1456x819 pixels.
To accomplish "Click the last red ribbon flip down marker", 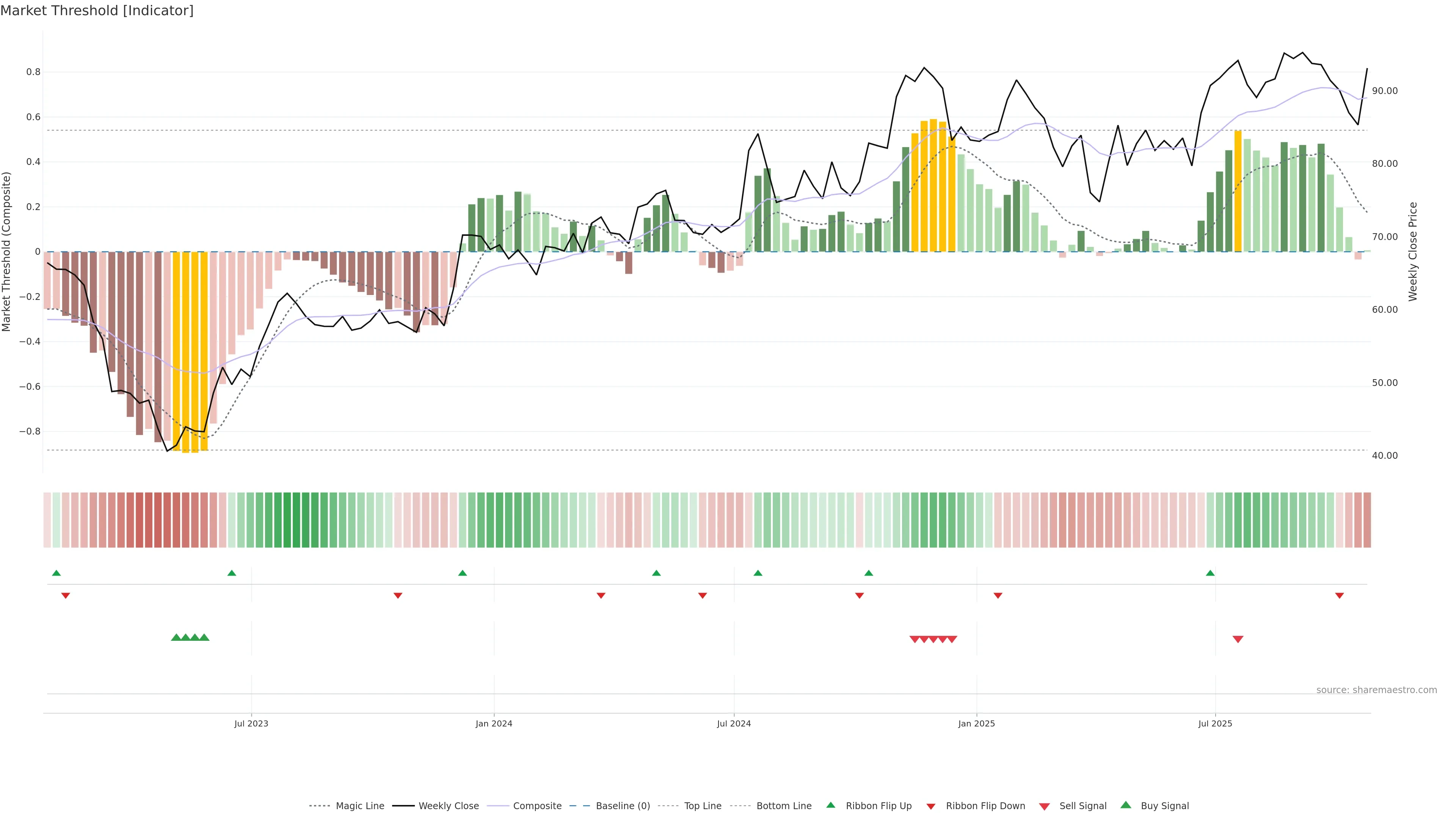I will pyautogui.click(x=1340, y=596).
